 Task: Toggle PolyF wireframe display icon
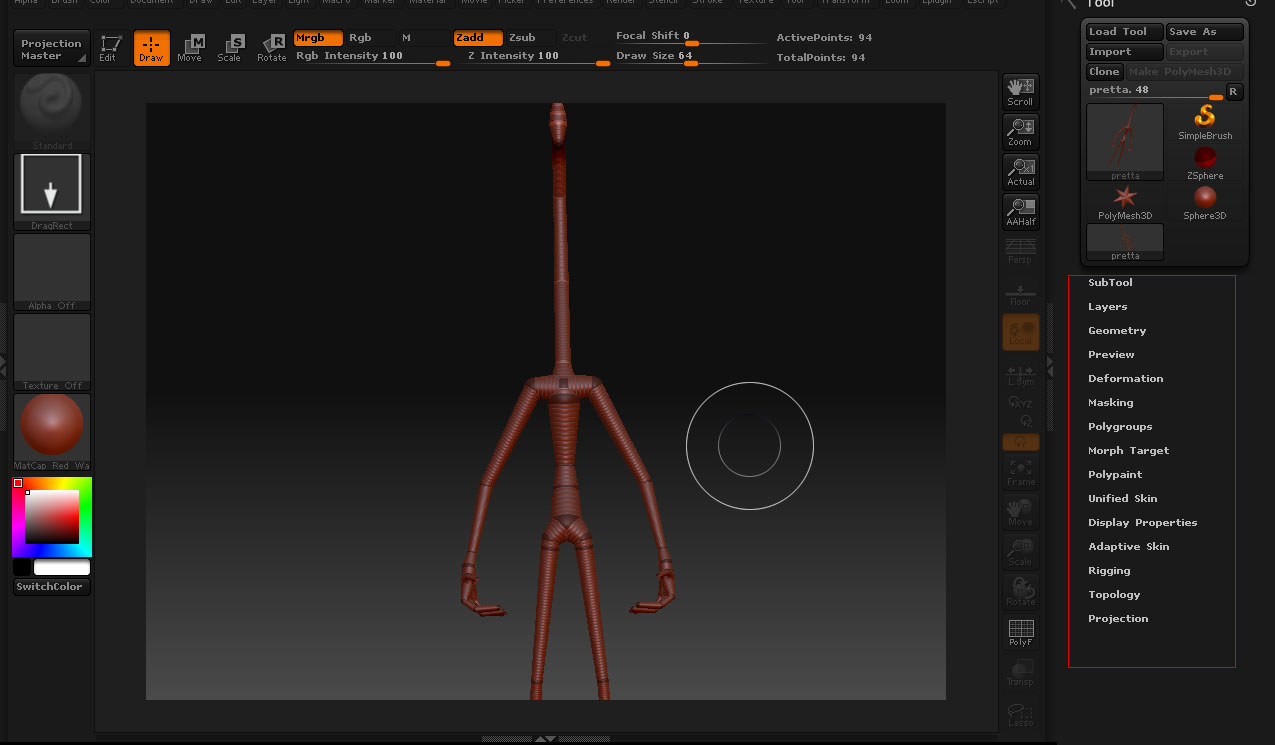tap(1020, 631)
